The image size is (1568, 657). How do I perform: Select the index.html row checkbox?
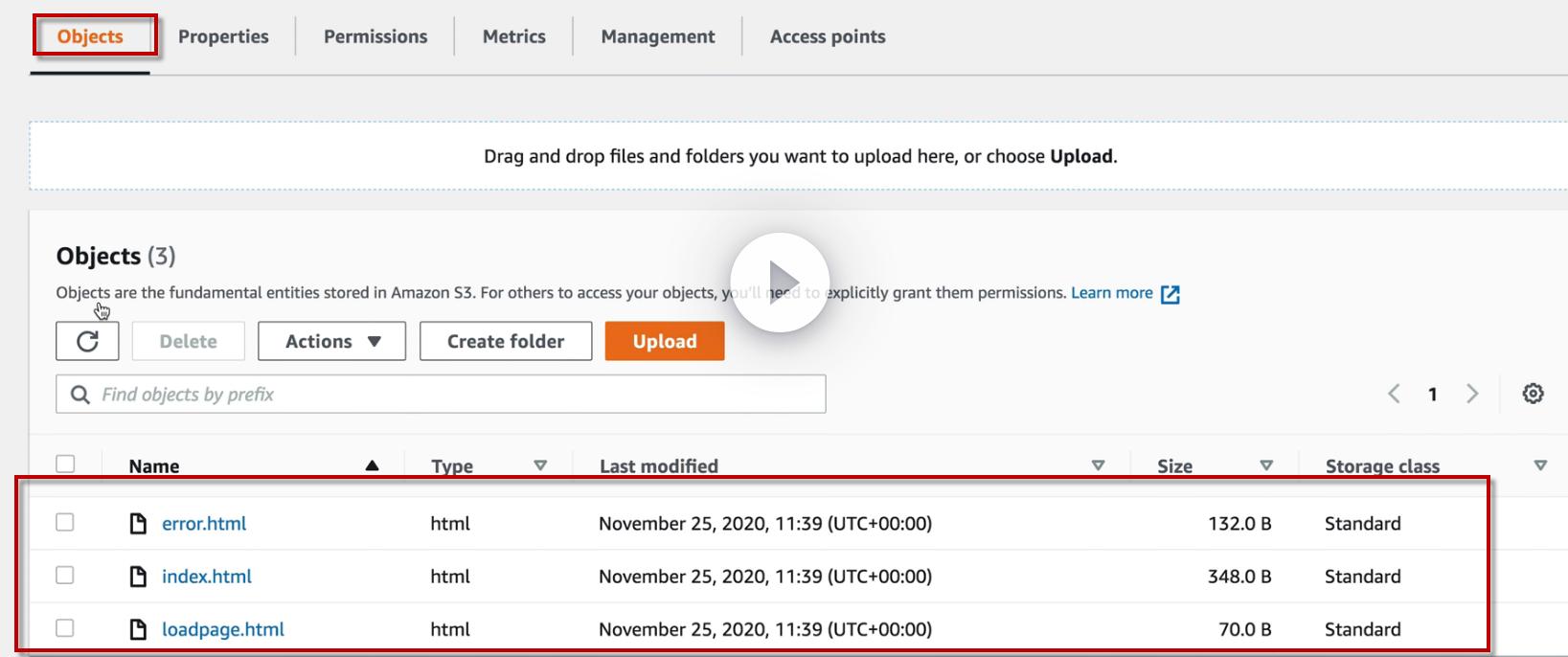(65, 575)
